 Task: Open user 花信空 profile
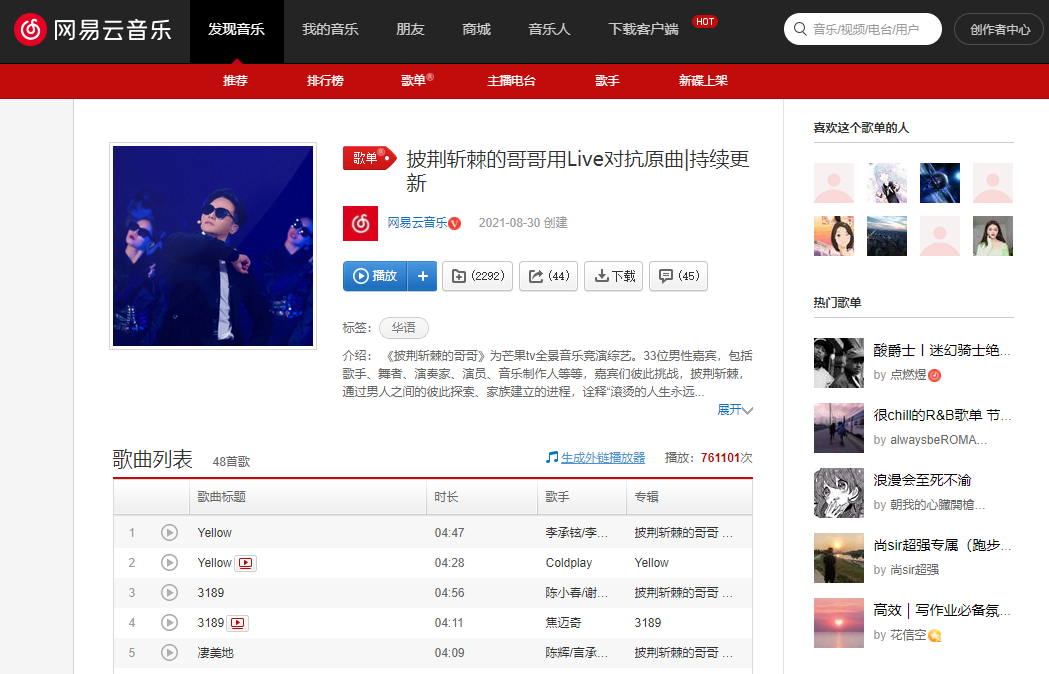908,635
